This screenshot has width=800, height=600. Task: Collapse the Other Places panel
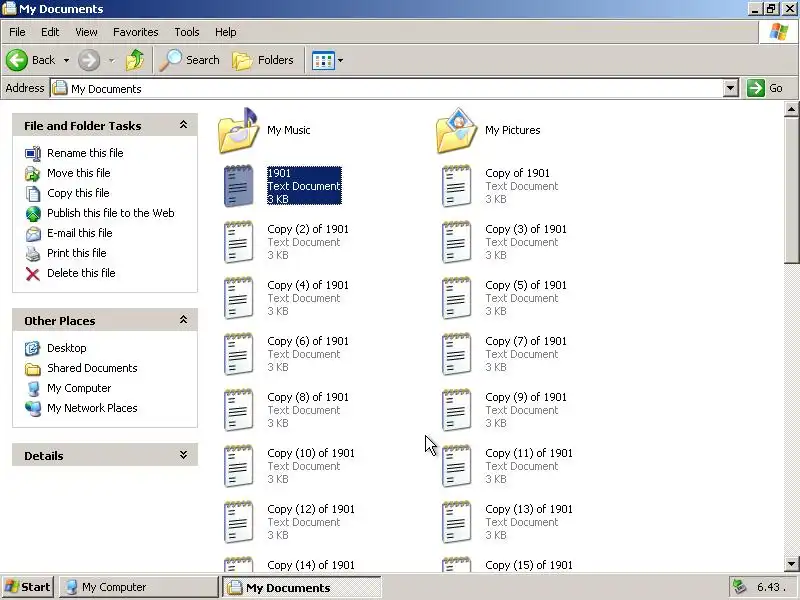(x=183, y=320)
